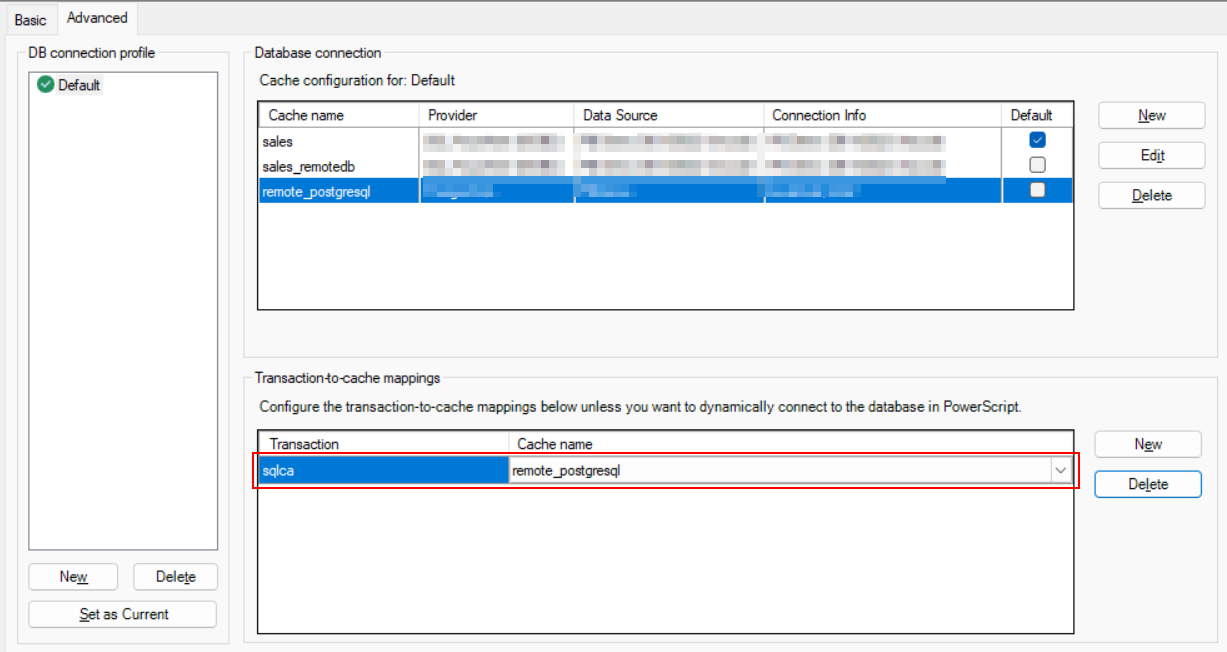Click Edit for the selected cache
The image size is (1227, 652).
pyautogui.click(x=1151, y=155)
